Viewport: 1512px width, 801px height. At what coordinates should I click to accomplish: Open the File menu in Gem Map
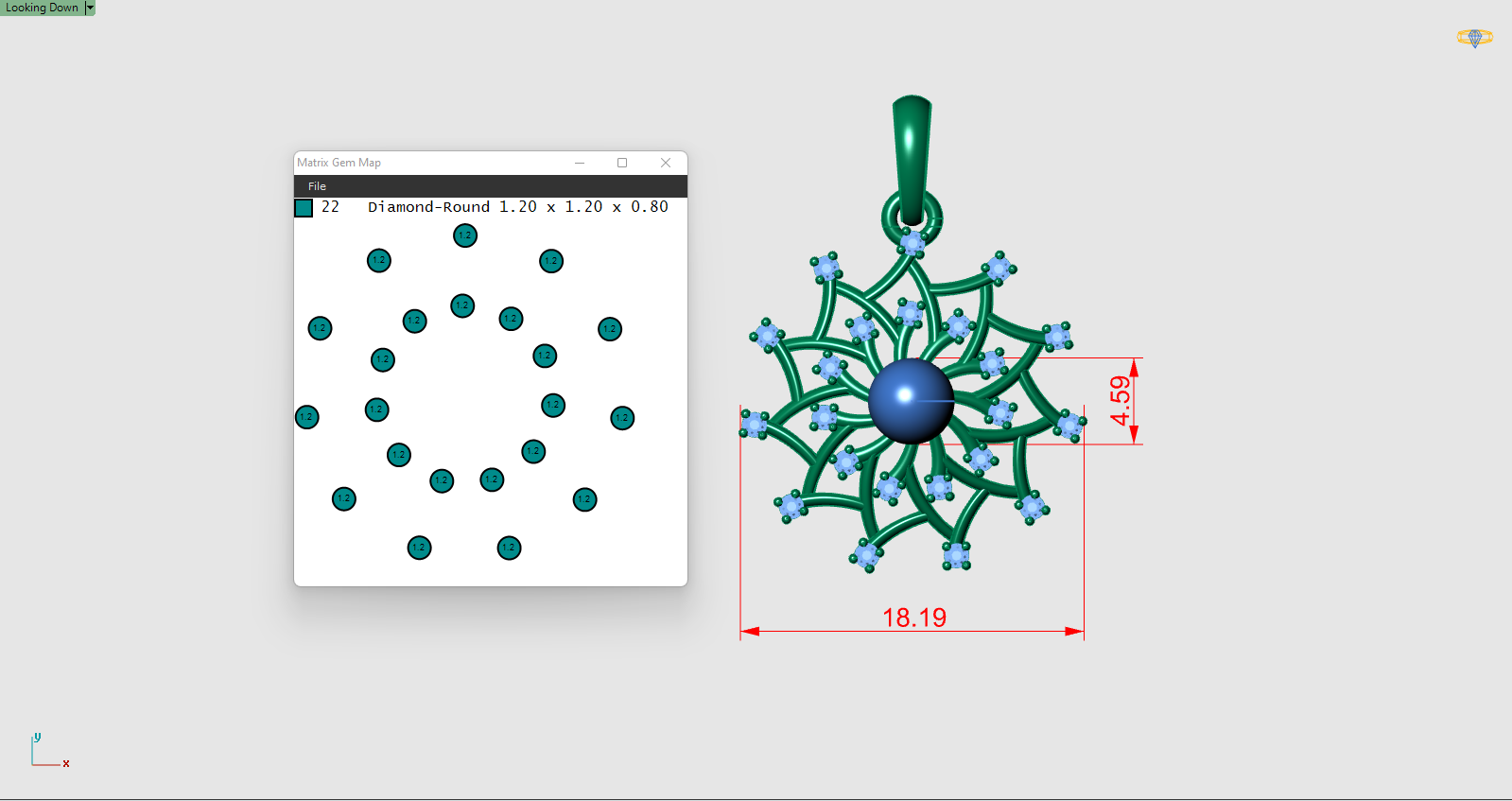(317, 186)
